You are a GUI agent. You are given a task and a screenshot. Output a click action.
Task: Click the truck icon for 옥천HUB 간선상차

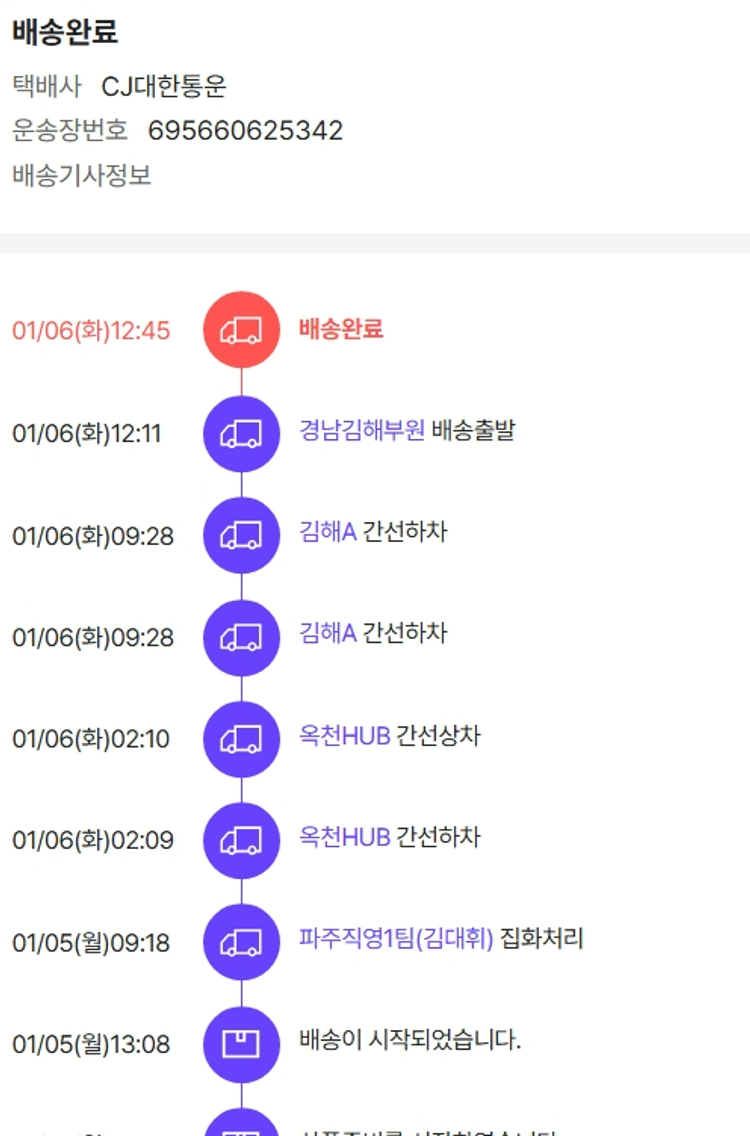(x=241, y=739)
